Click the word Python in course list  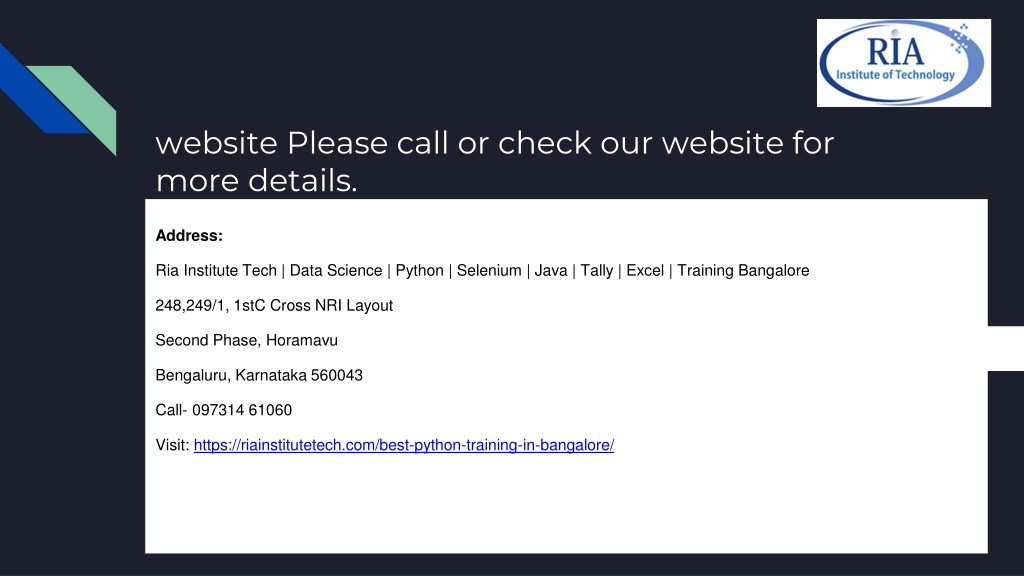pyautogui.click(x=419, y=271)
